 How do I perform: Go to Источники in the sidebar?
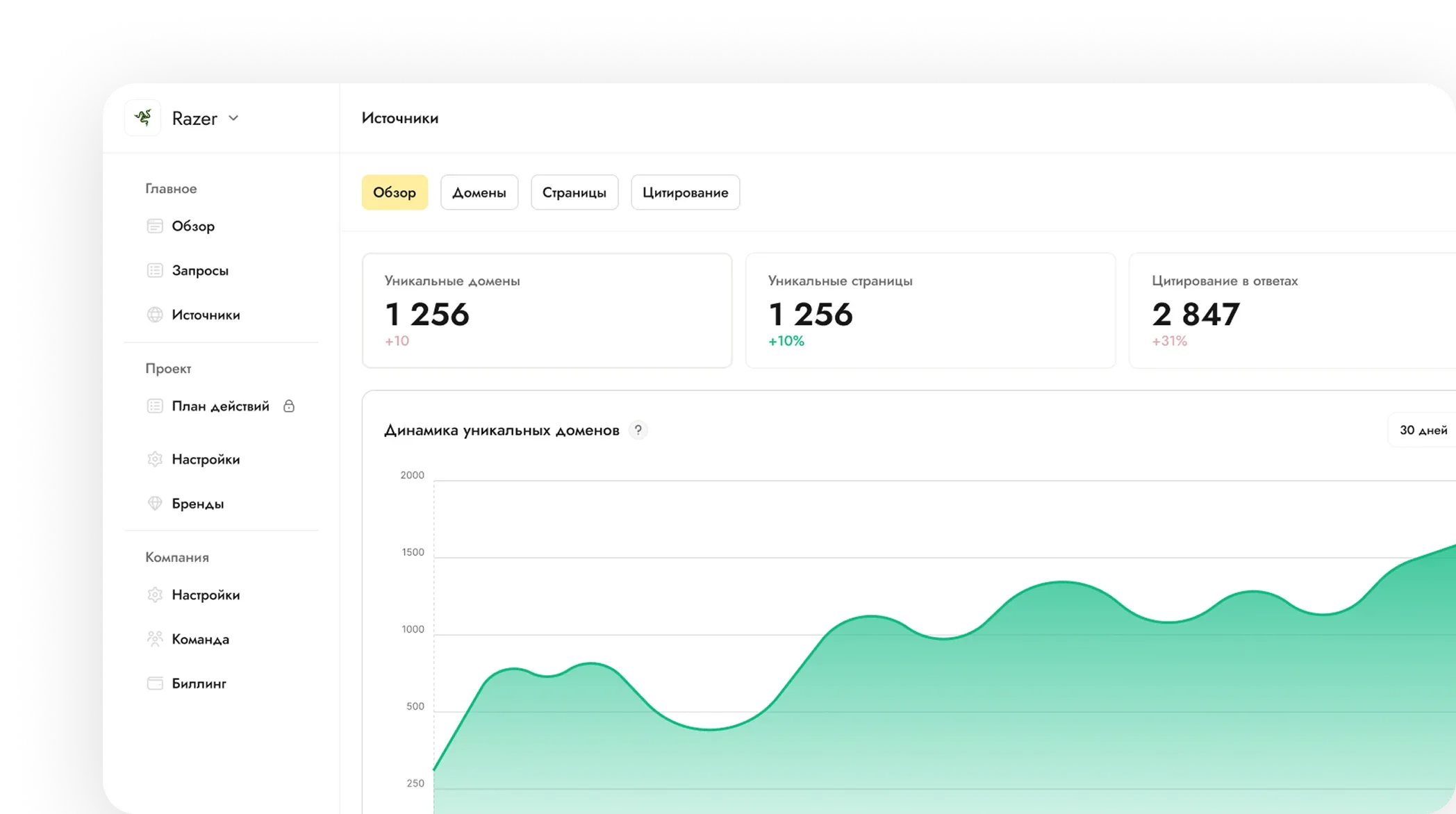tap(206, 315)
